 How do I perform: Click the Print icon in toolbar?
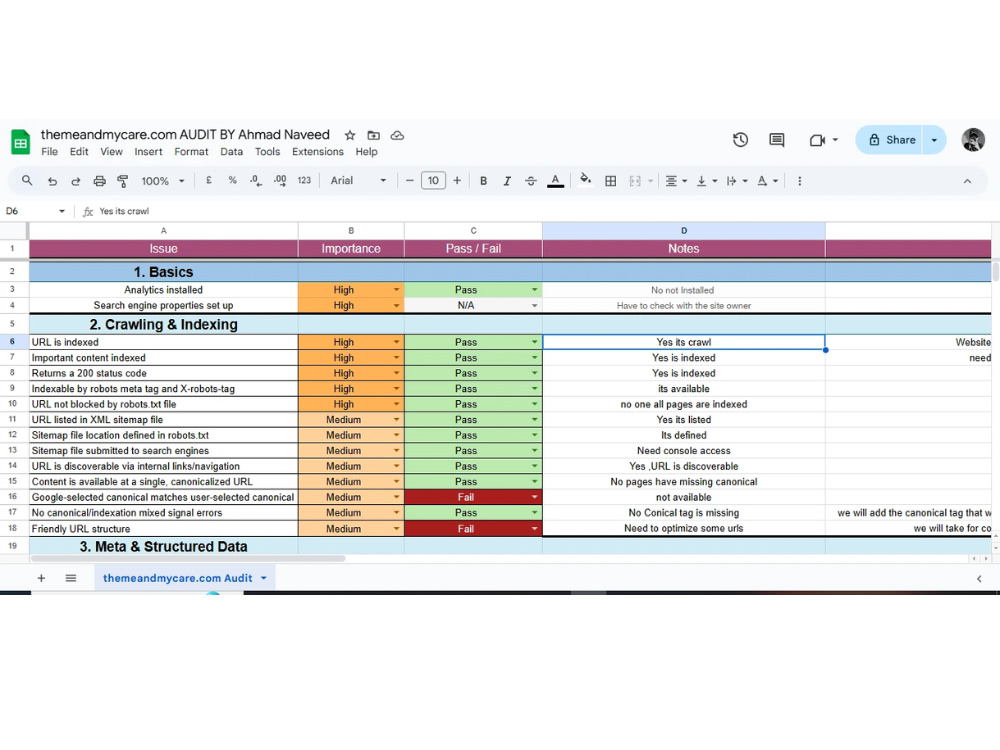click(99, 181)
